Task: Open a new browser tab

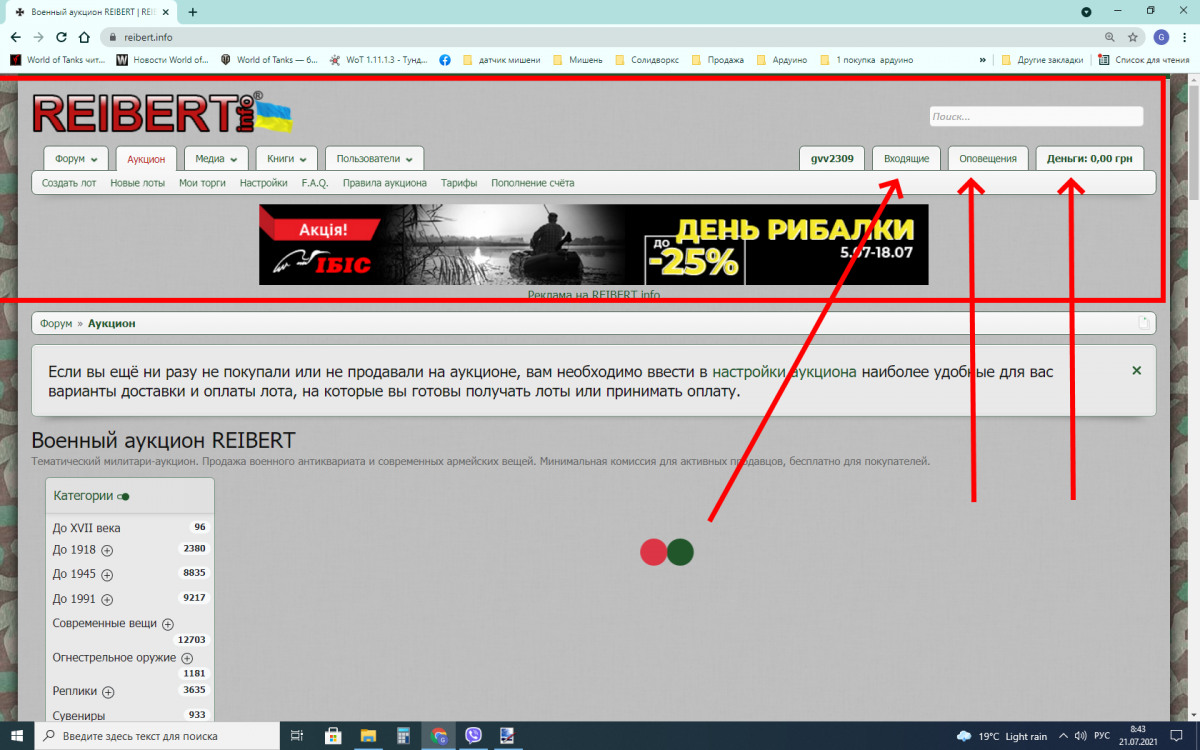Action: [193, 12]
